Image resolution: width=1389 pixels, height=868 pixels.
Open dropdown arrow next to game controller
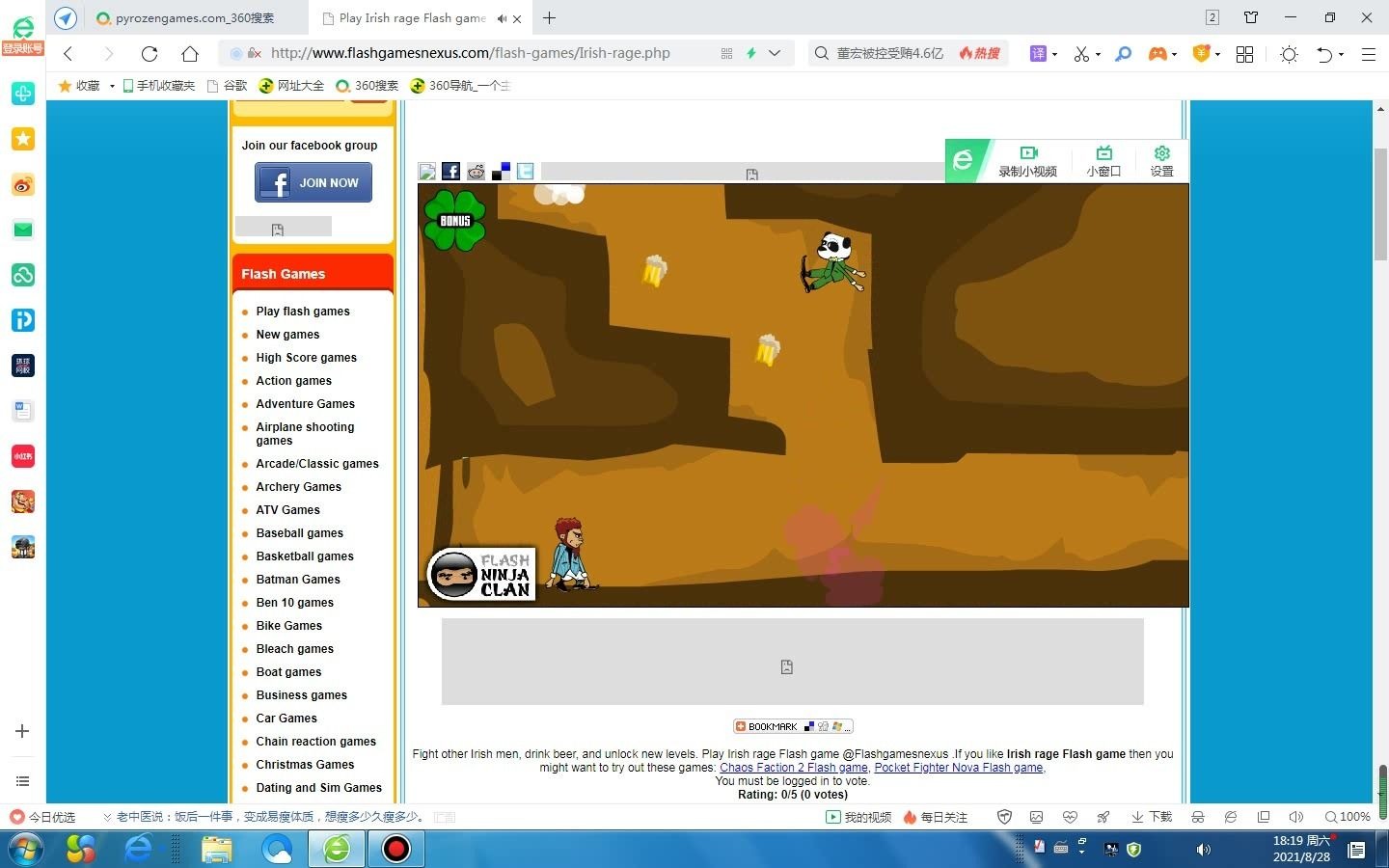click(1174, 55)
